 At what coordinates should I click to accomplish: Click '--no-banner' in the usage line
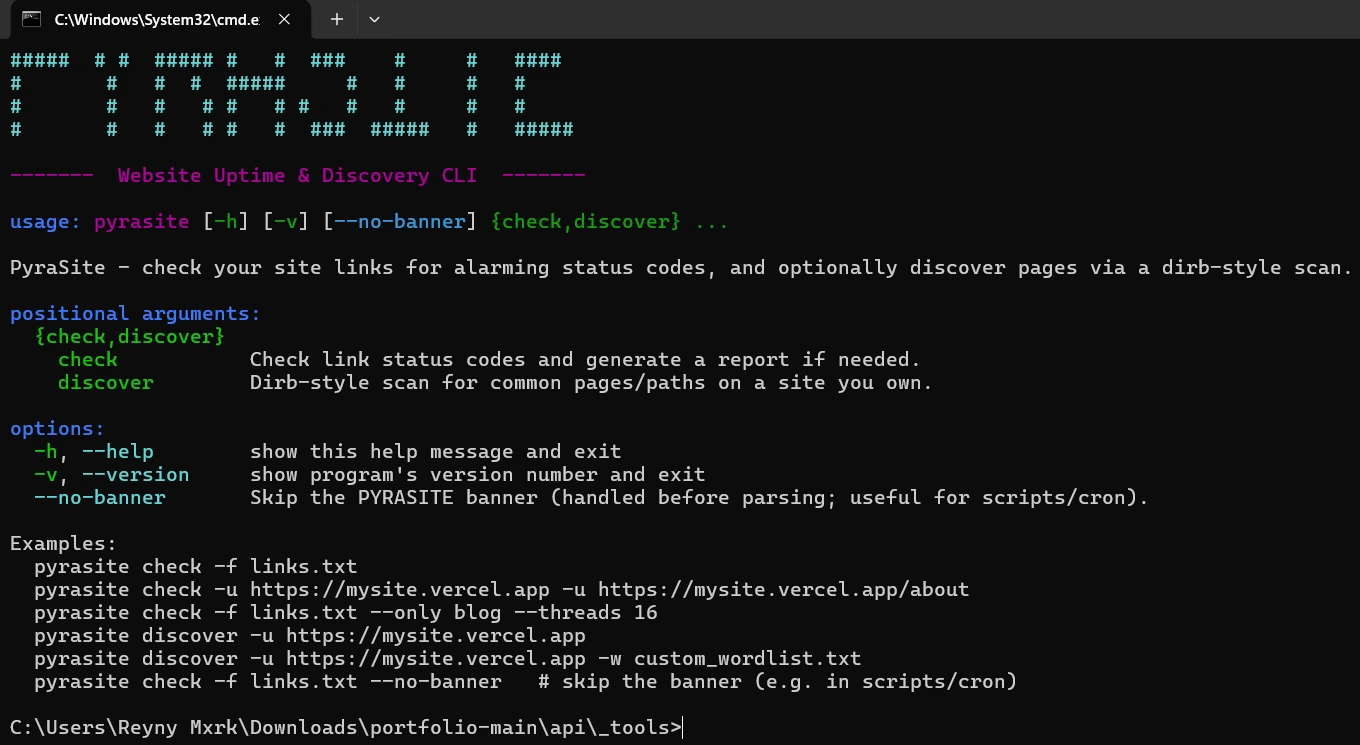click(400, 221)
